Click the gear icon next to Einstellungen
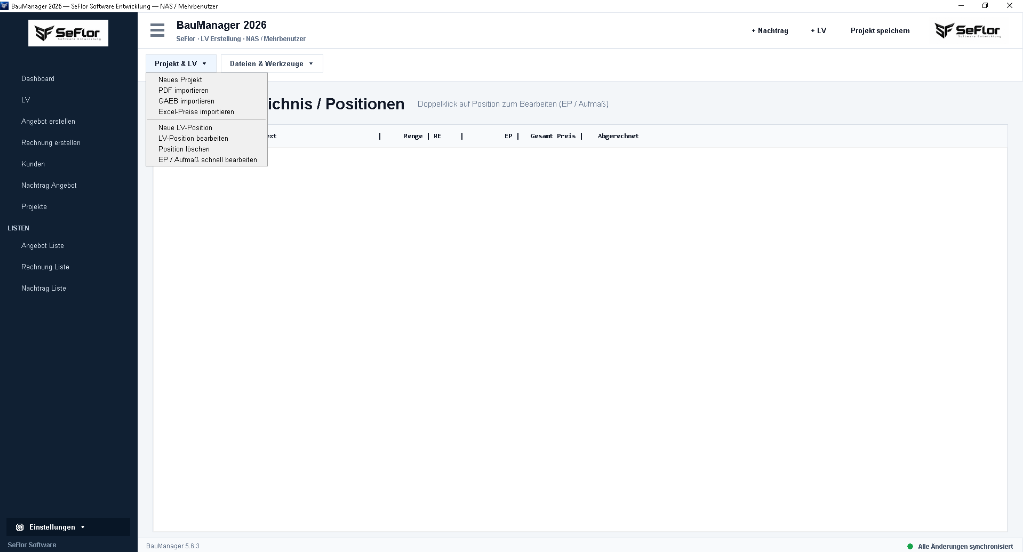The image size is (1023, 552). click(20, 527)
